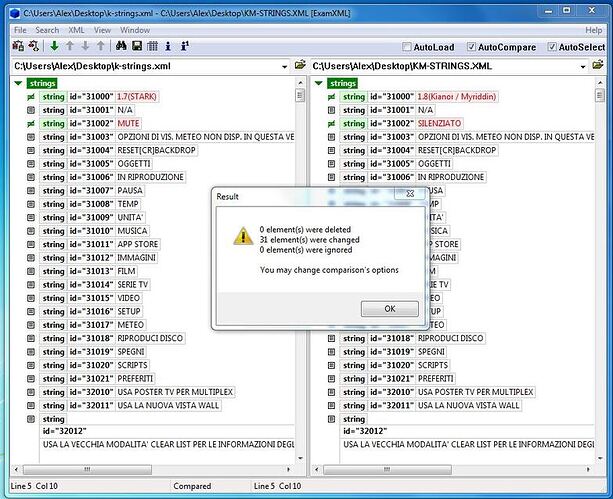Image resolution: width=613 pixels, height=499 pixels.
Task: Save using the floppy disk toolbar icon
Action: pyautogui.click(x=137, y=46)
